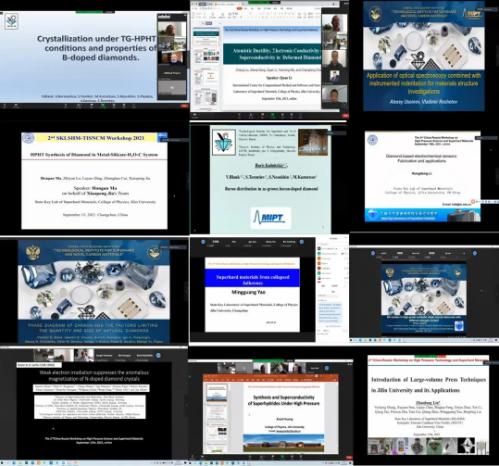Mute microphone in Deformed Diamond Zoom toolbar
499x466 pixels.
[x=194, y=114]
